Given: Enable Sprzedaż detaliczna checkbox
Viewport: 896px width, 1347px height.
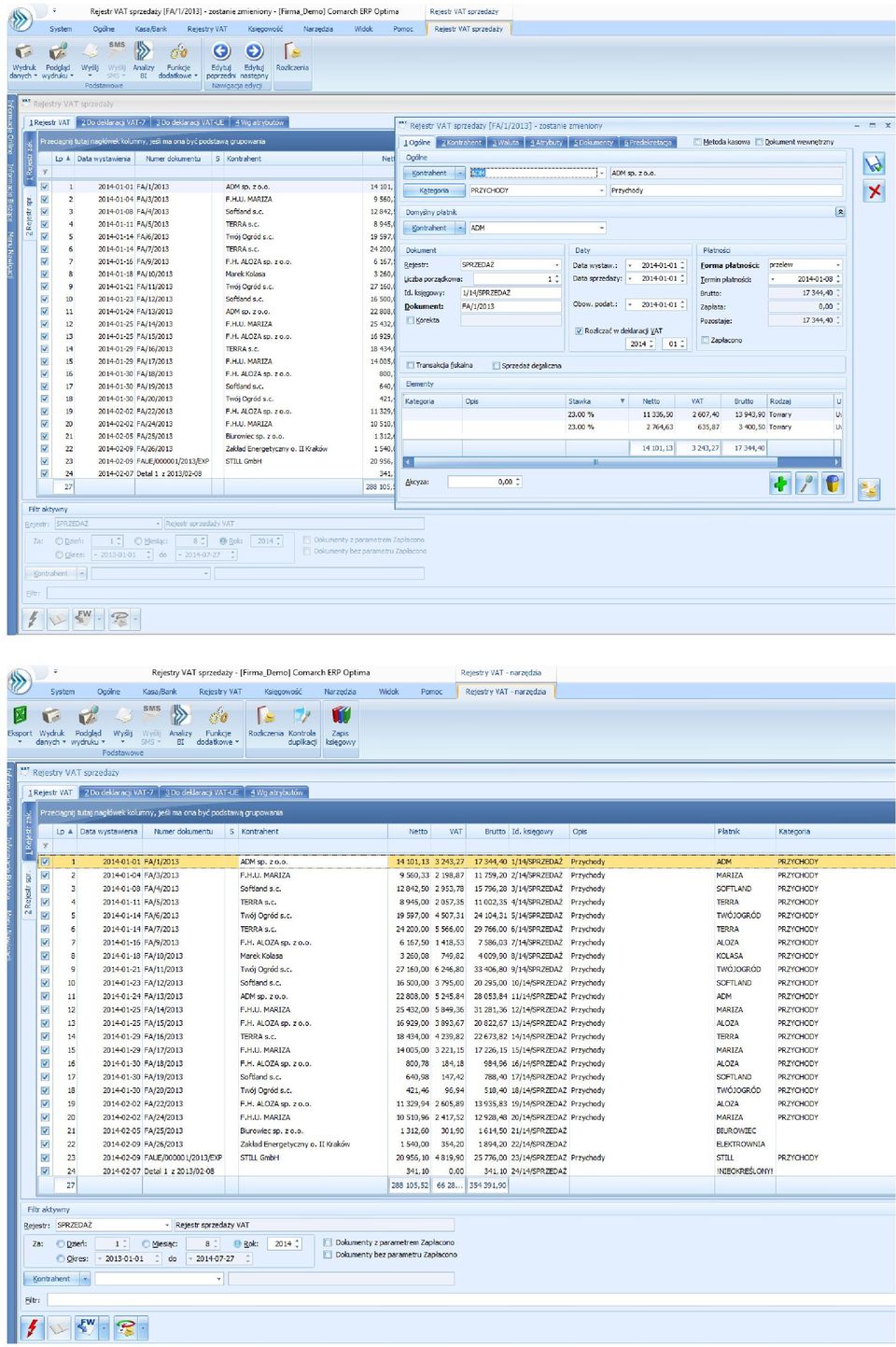Looking at the screenshot, I should click(x=497, y=366).
